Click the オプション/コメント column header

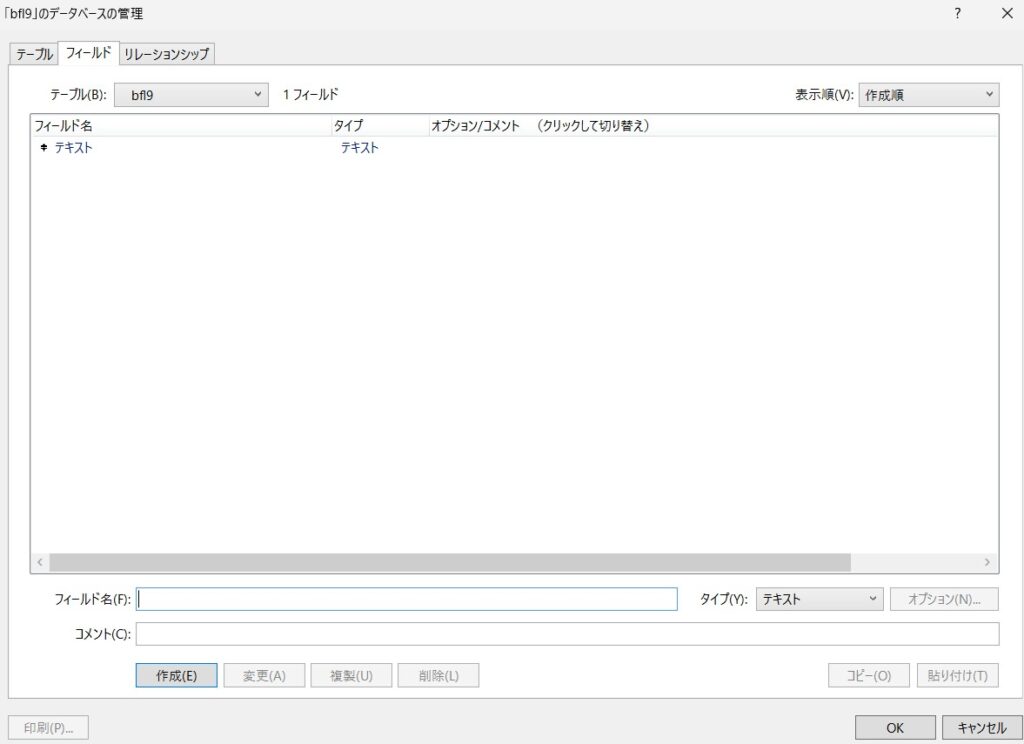(712, 125)
